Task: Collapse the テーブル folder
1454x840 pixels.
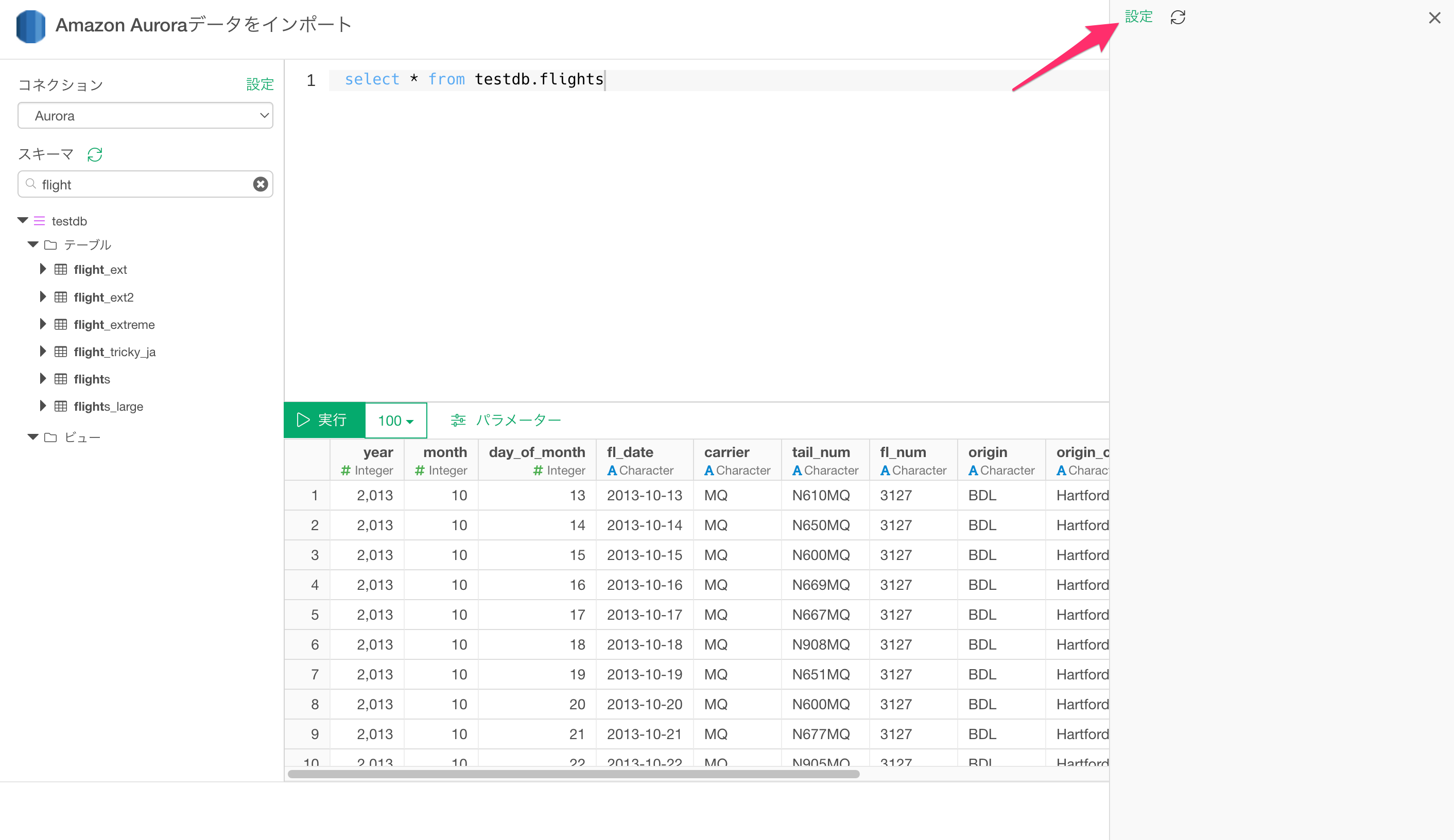Action: pyautogui.click(x=33, y=244)
